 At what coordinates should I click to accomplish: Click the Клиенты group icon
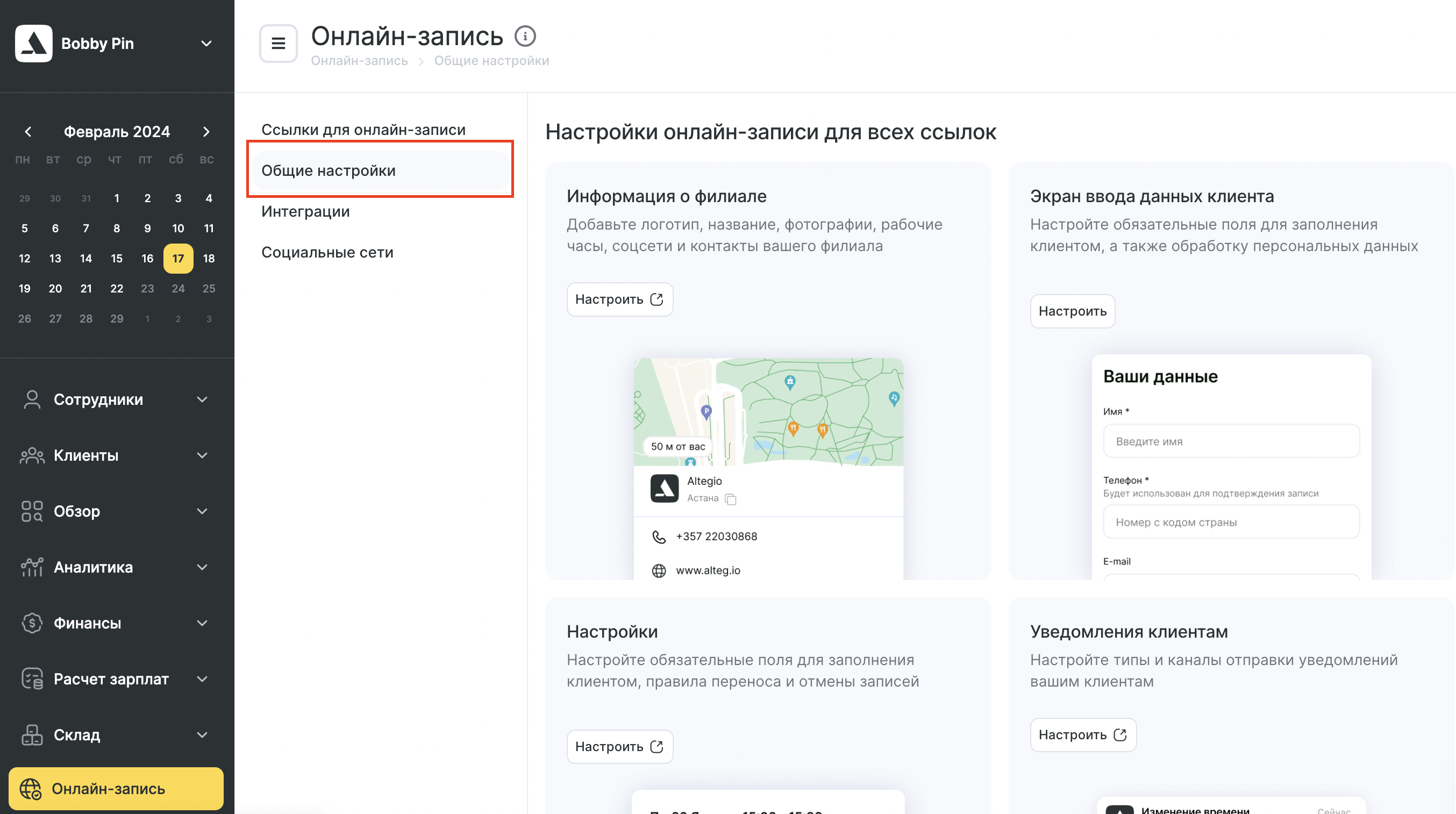tap(32, 455)
